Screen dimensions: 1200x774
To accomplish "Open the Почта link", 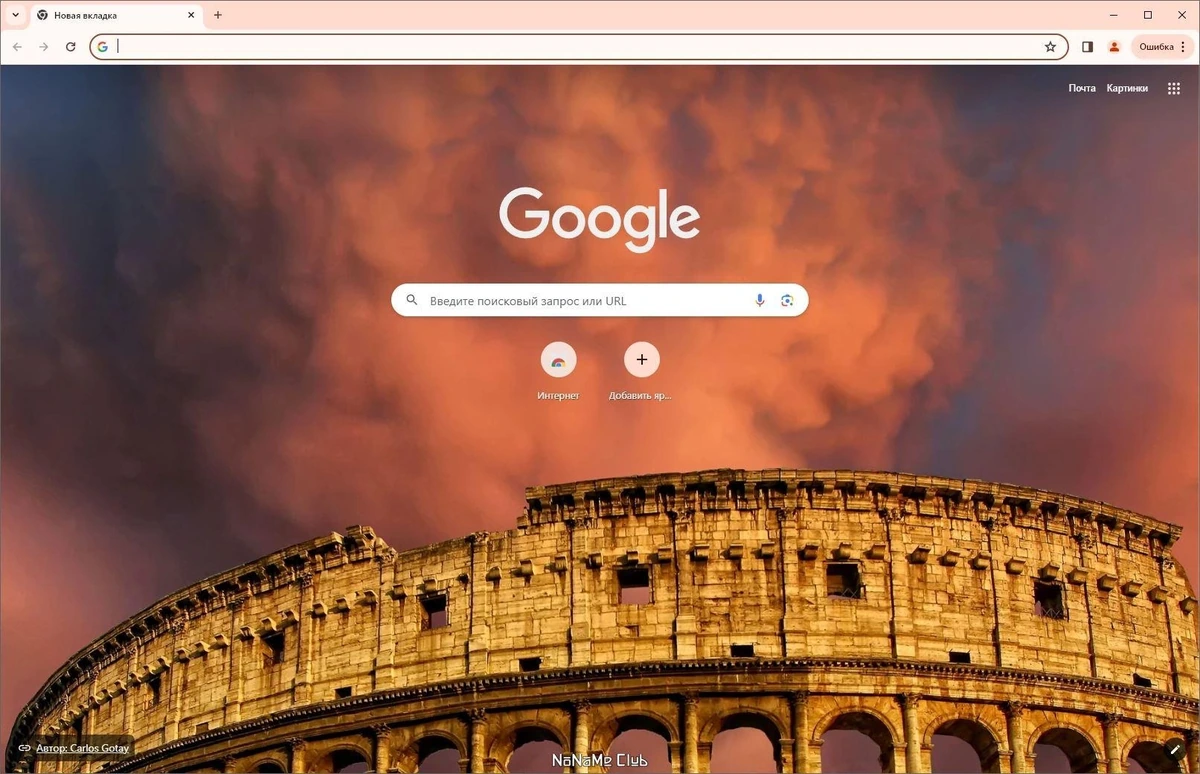I will click(x=1082, y=88).
